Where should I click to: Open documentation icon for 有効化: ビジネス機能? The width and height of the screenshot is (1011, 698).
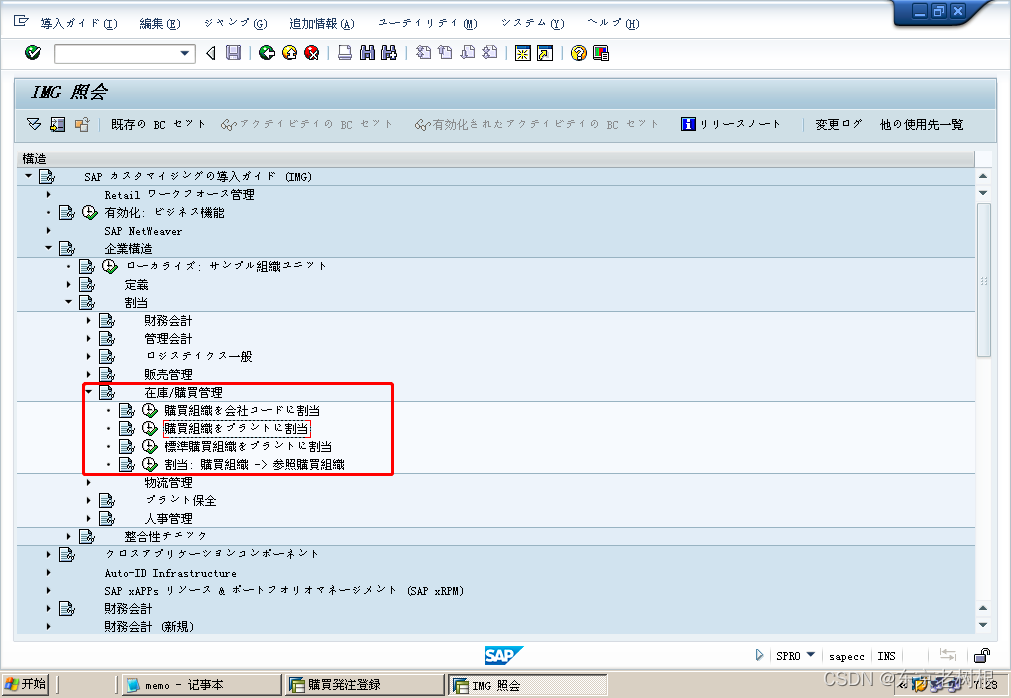(x=67, y=212)
